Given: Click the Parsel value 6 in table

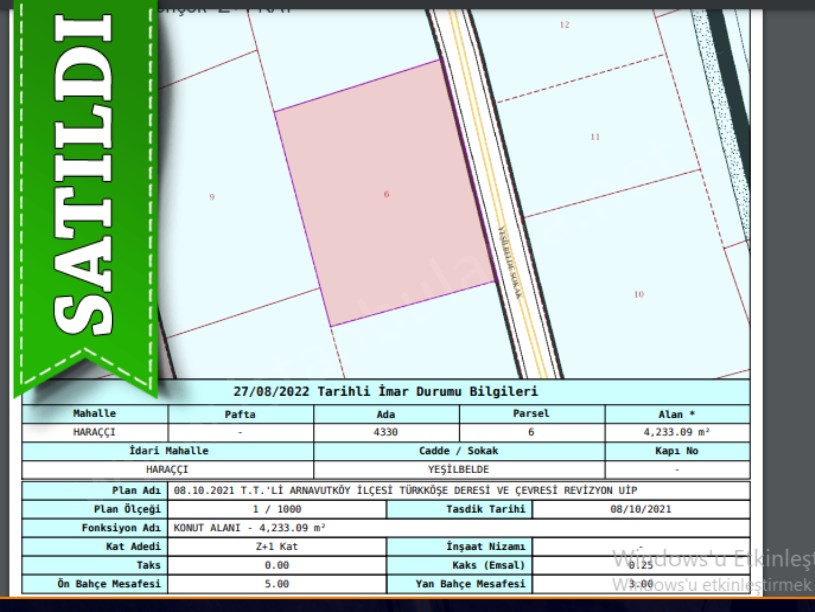Looking at the screenshot, I should (530, 432).
